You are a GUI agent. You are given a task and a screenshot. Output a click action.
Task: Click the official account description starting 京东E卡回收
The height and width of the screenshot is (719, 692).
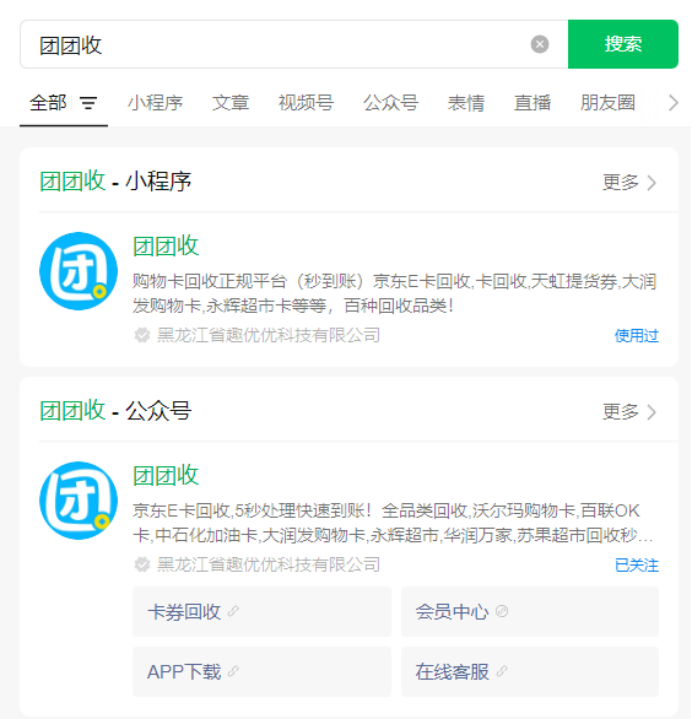coord(393,523)
